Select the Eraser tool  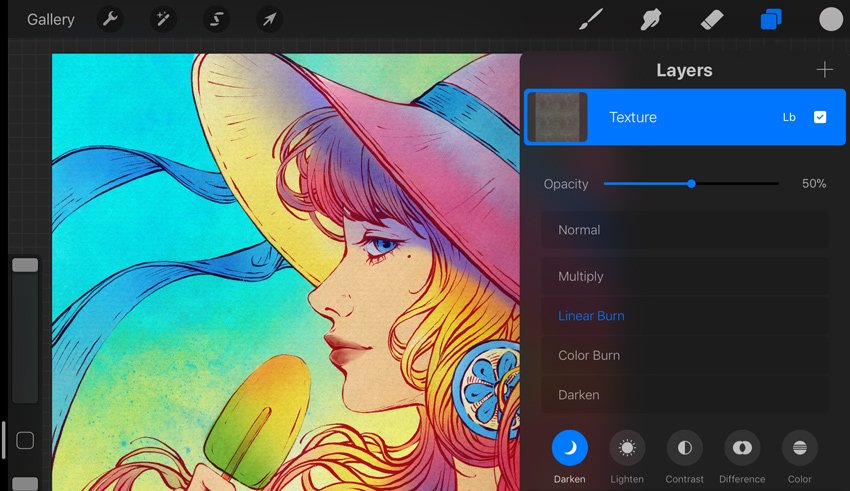(x=711, y=20)
